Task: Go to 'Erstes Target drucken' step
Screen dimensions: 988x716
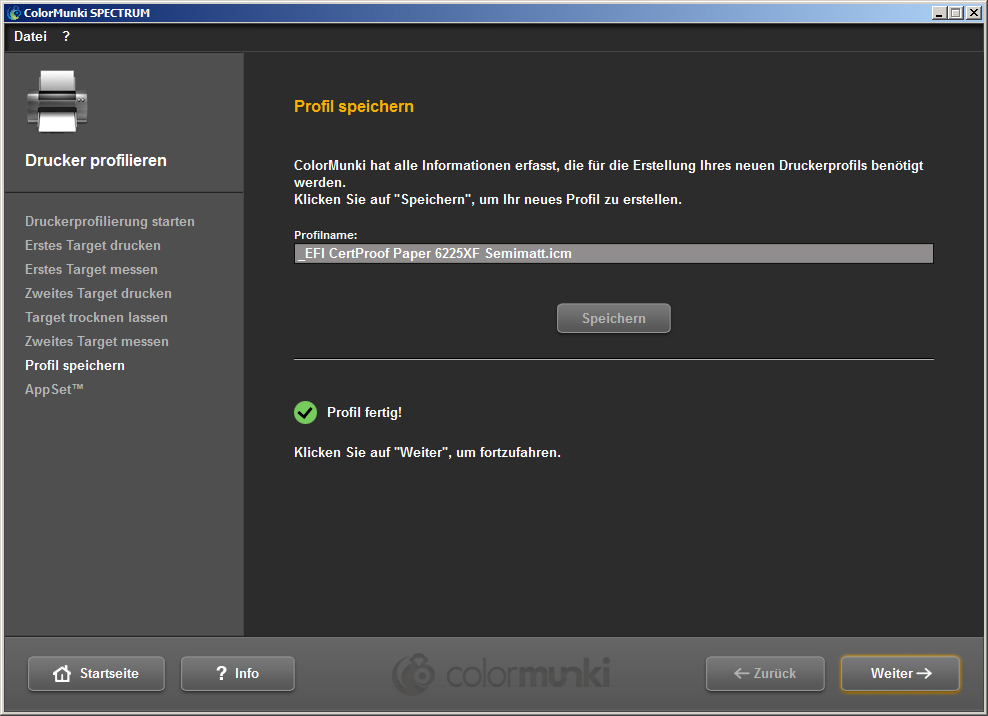Action: coord(93,245)
